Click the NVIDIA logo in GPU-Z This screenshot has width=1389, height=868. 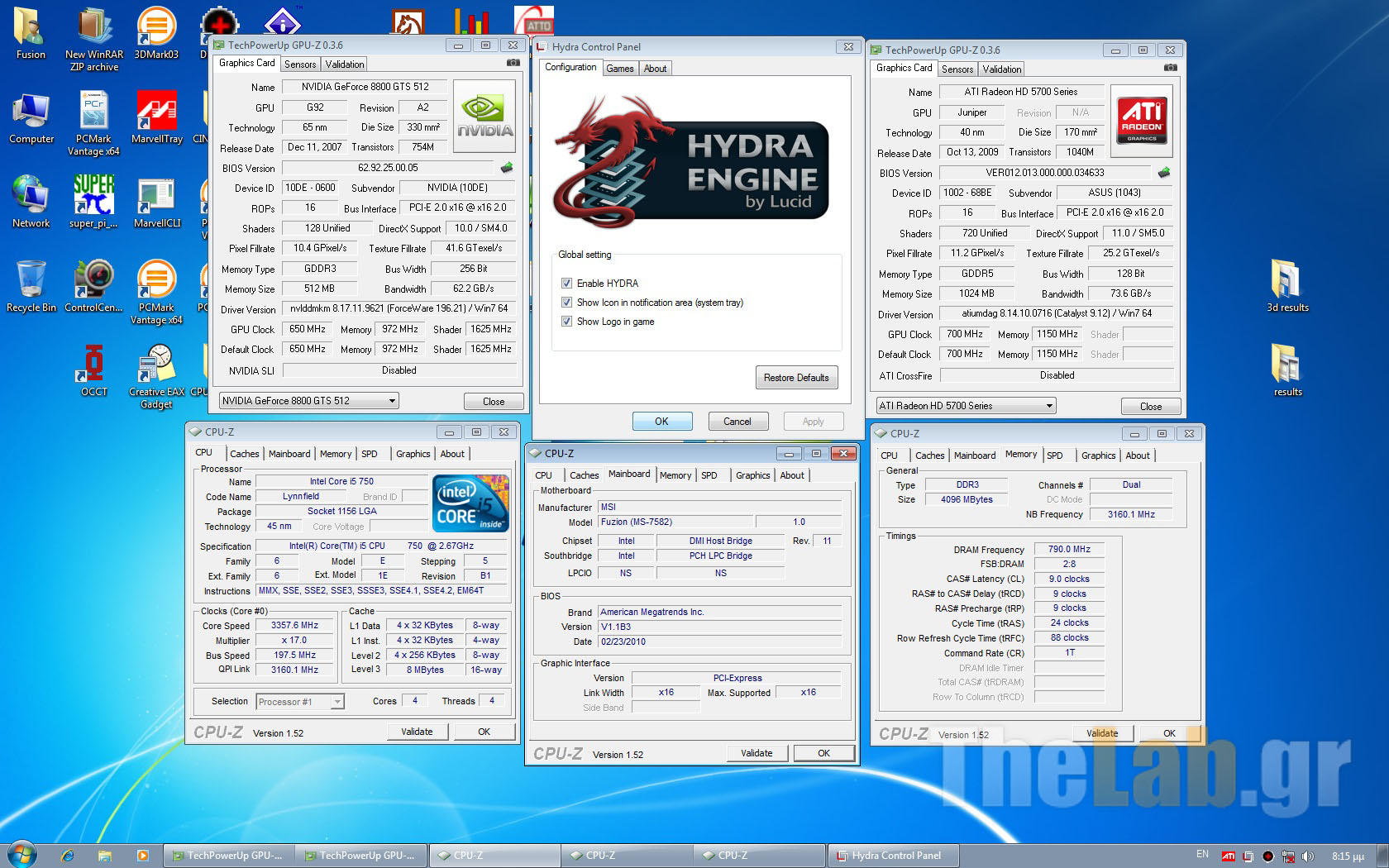[484, 116]
